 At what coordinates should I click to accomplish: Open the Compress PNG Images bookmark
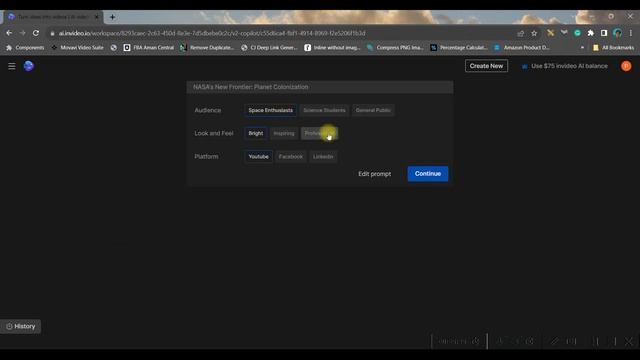pyautogui.click(x=395, y=48)
